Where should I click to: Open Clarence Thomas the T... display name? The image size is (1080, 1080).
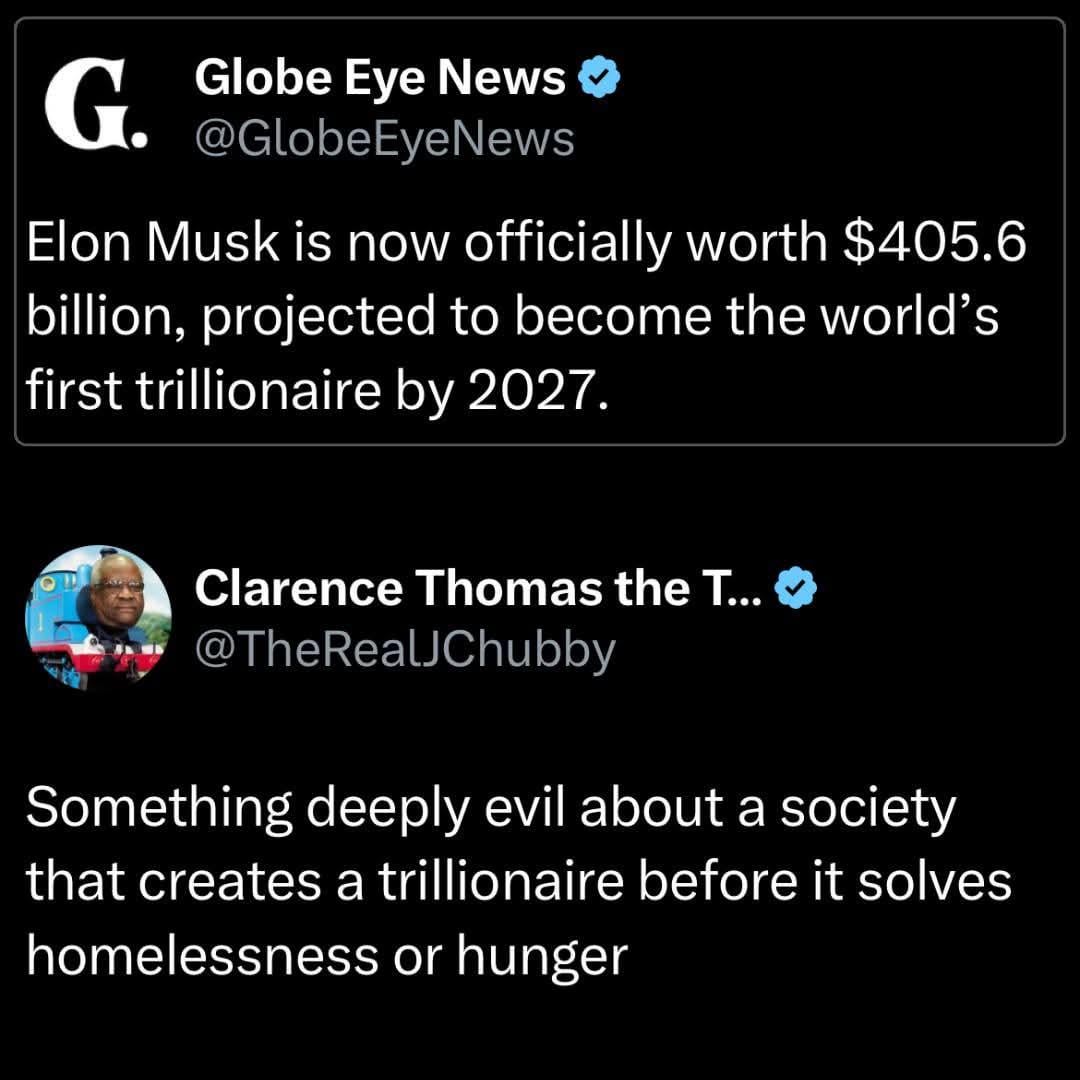point(478,588)
